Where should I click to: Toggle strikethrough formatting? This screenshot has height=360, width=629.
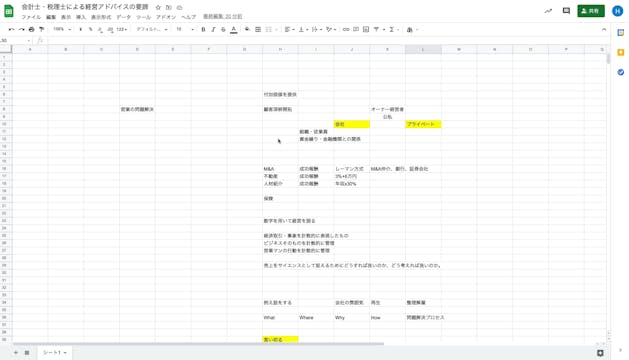(223, 29)
